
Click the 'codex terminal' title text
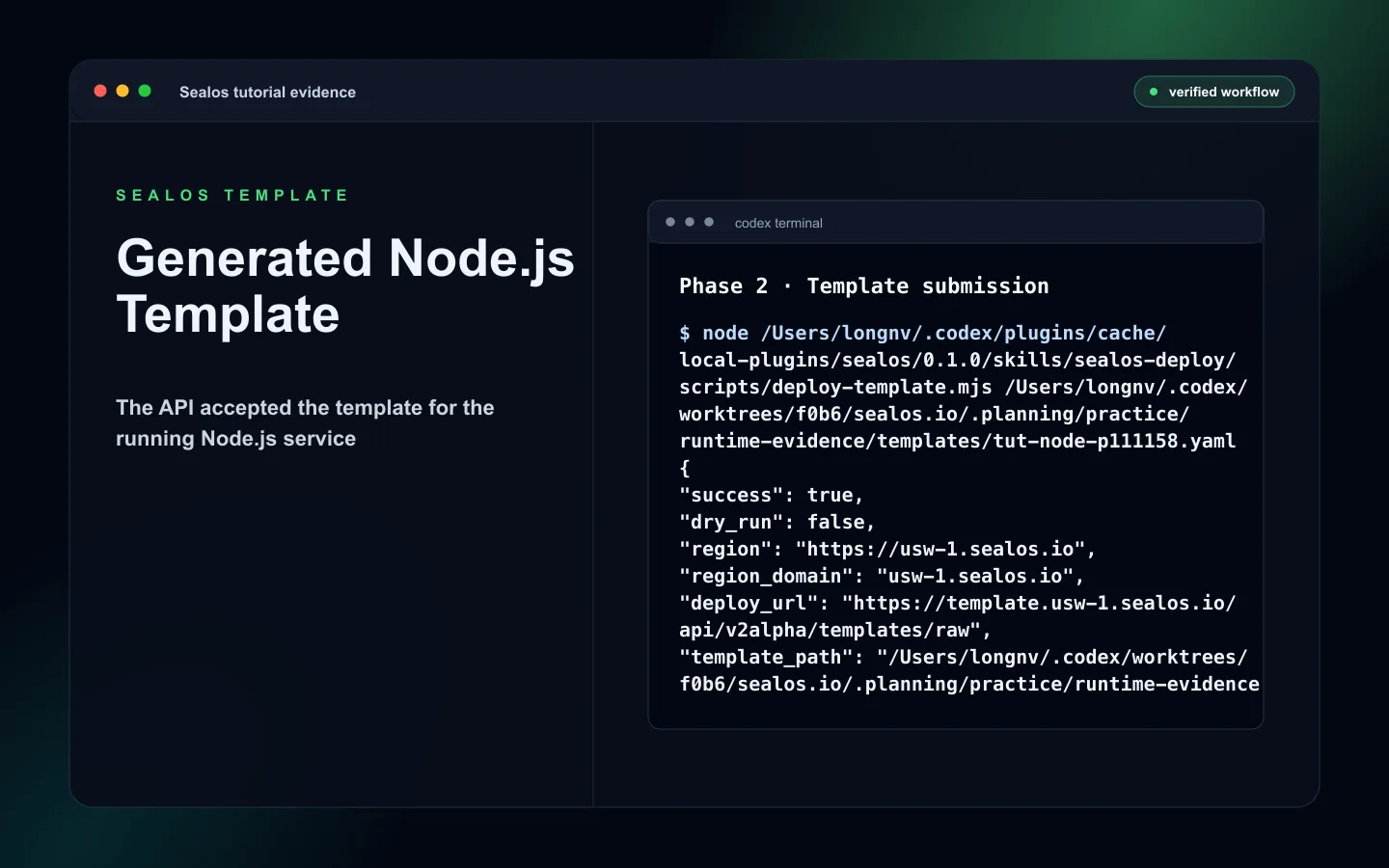(x=778, y=223)
